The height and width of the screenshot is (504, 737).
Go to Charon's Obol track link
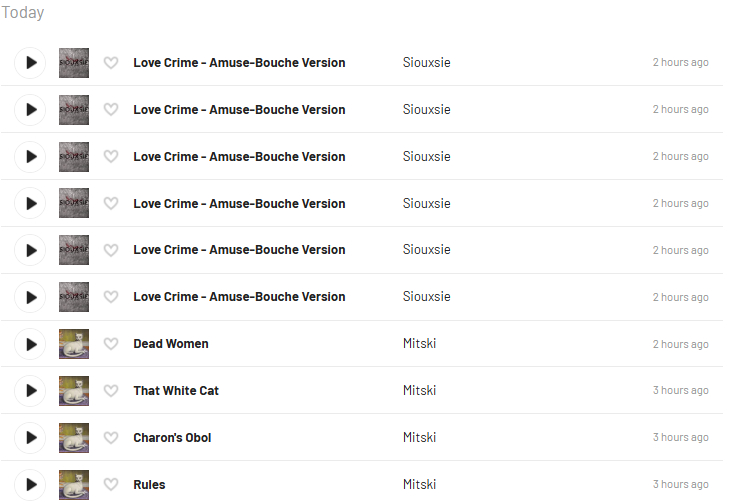pyautogui.click(x=172, y=438)
